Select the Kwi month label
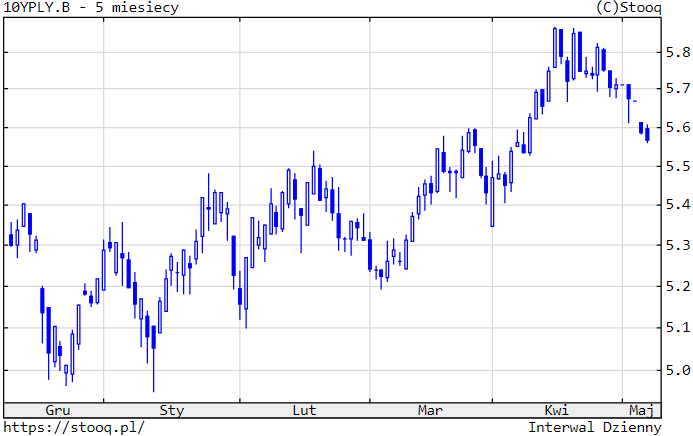Image resolution: width=693 pixels, height=436 pixels. point(556,410)
